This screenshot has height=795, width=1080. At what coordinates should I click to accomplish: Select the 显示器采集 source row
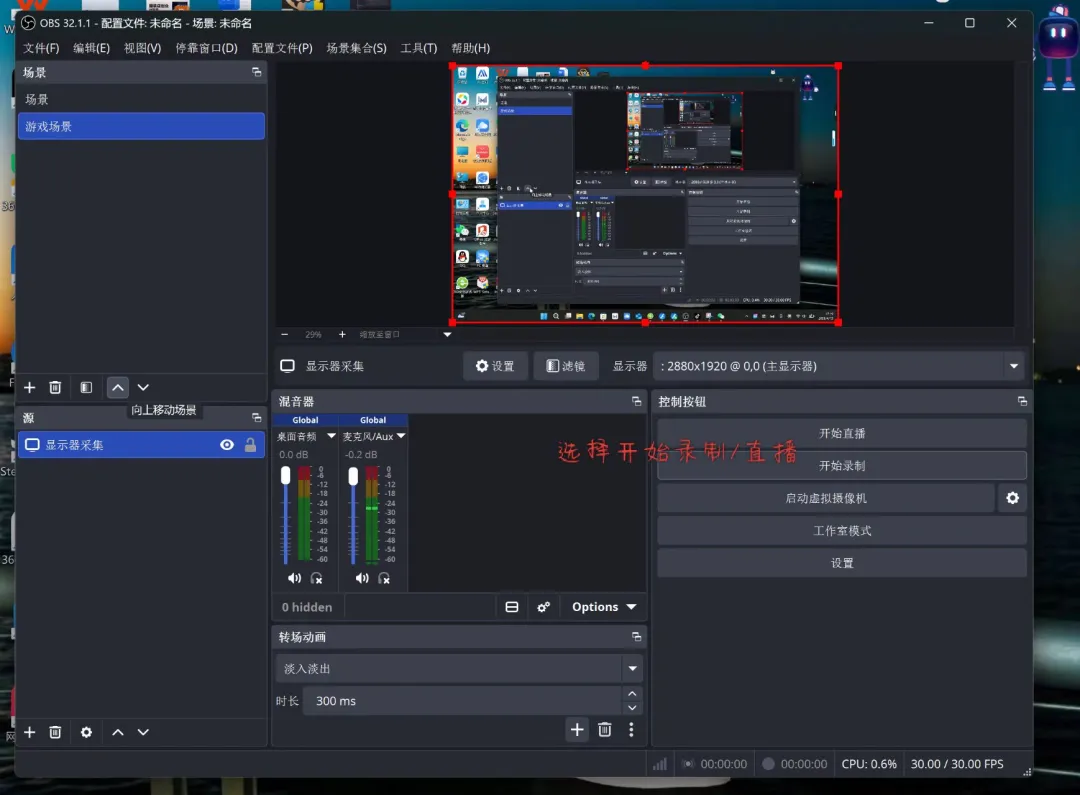(x=141, y=445)
